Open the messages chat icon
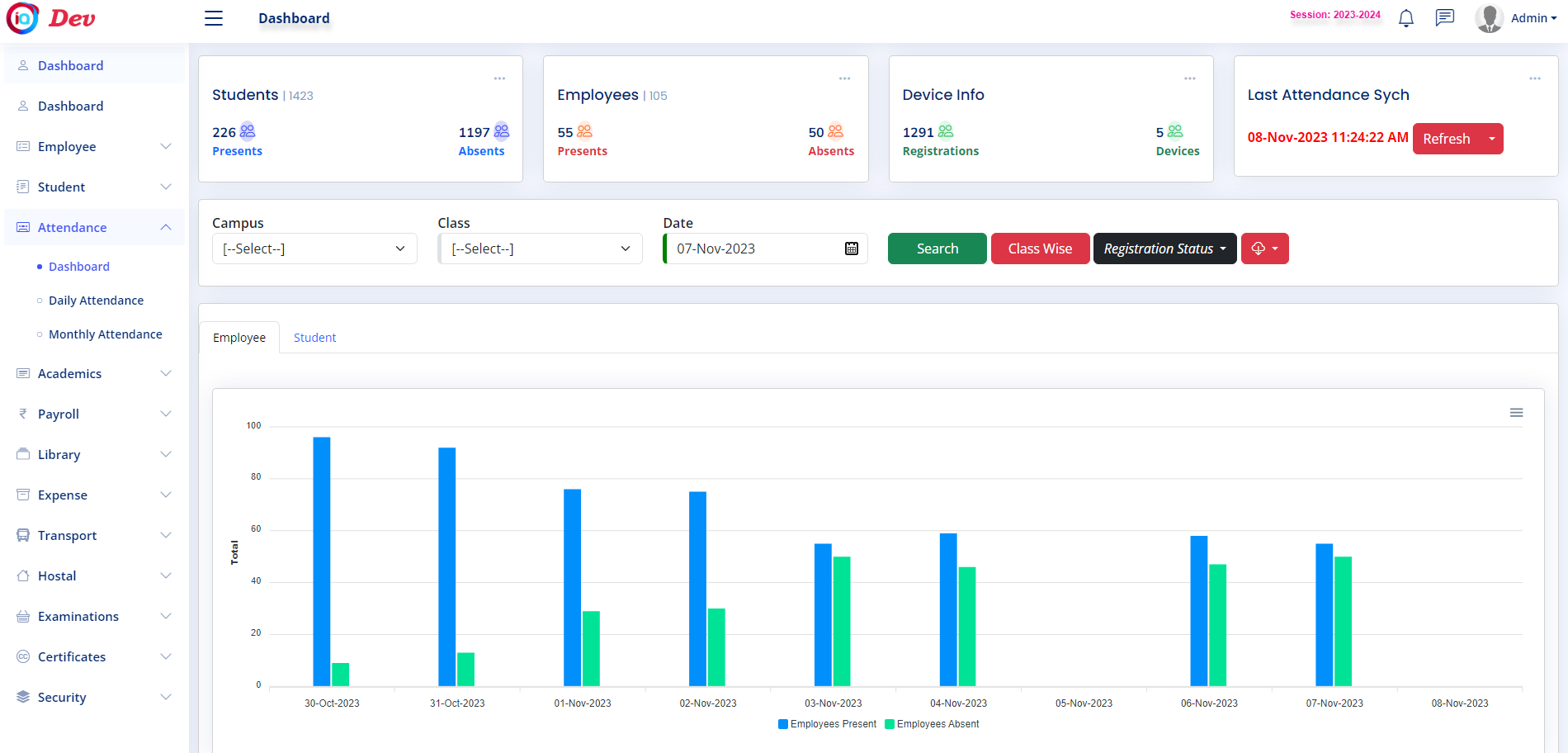Screen dimensions: 1568x753 click(x=1444, y=18)
